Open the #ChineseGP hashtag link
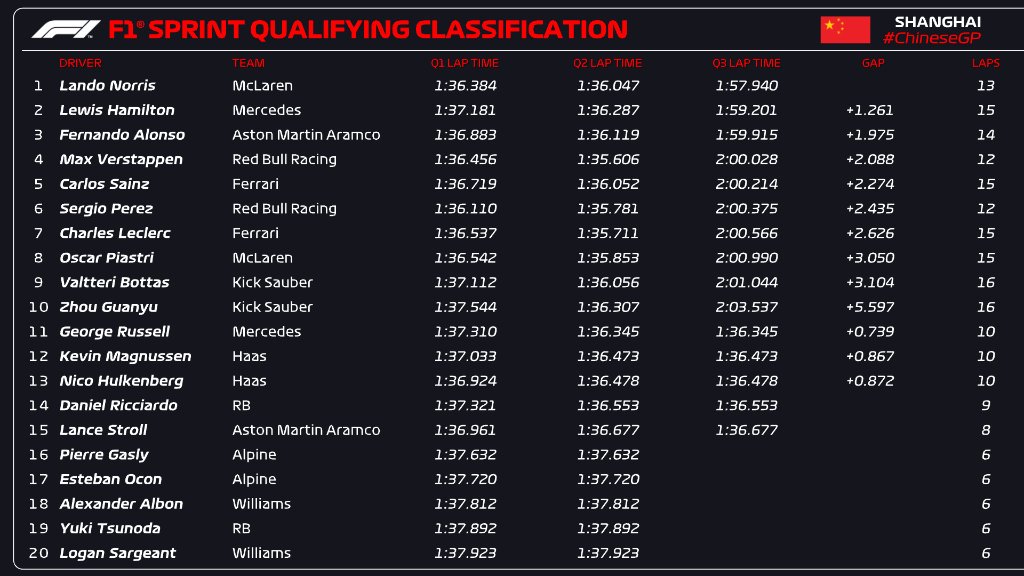 tap(931, 38)
